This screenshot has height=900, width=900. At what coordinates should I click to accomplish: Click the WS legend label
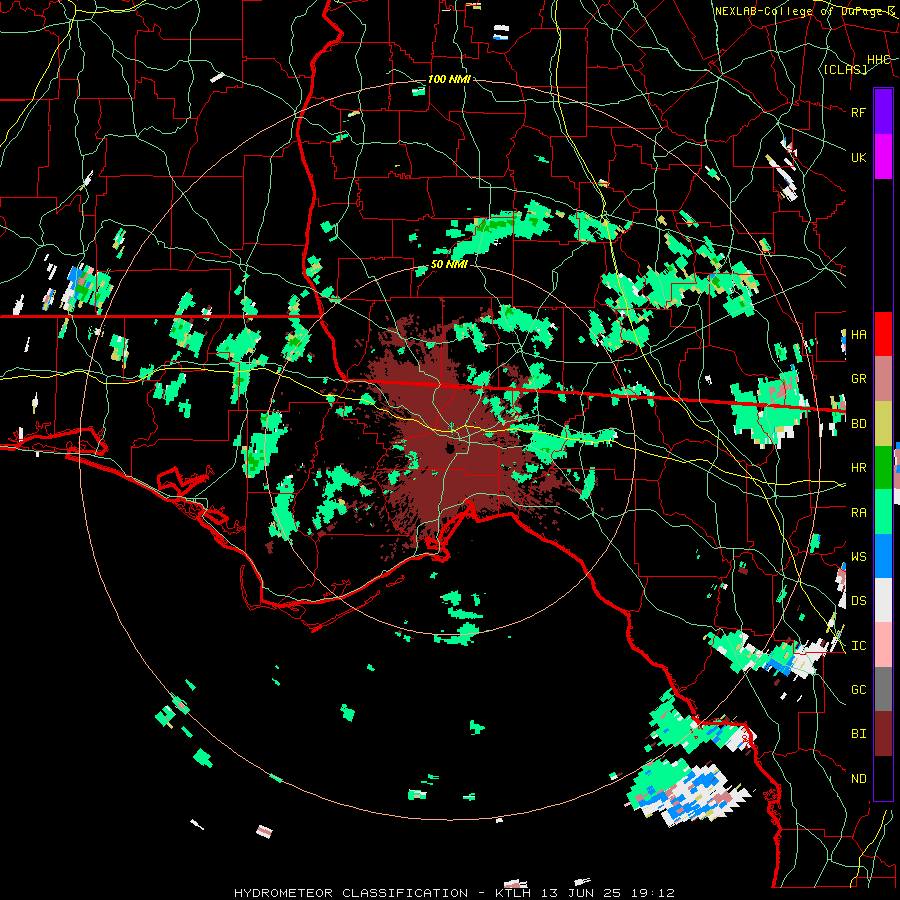point(858,556)
